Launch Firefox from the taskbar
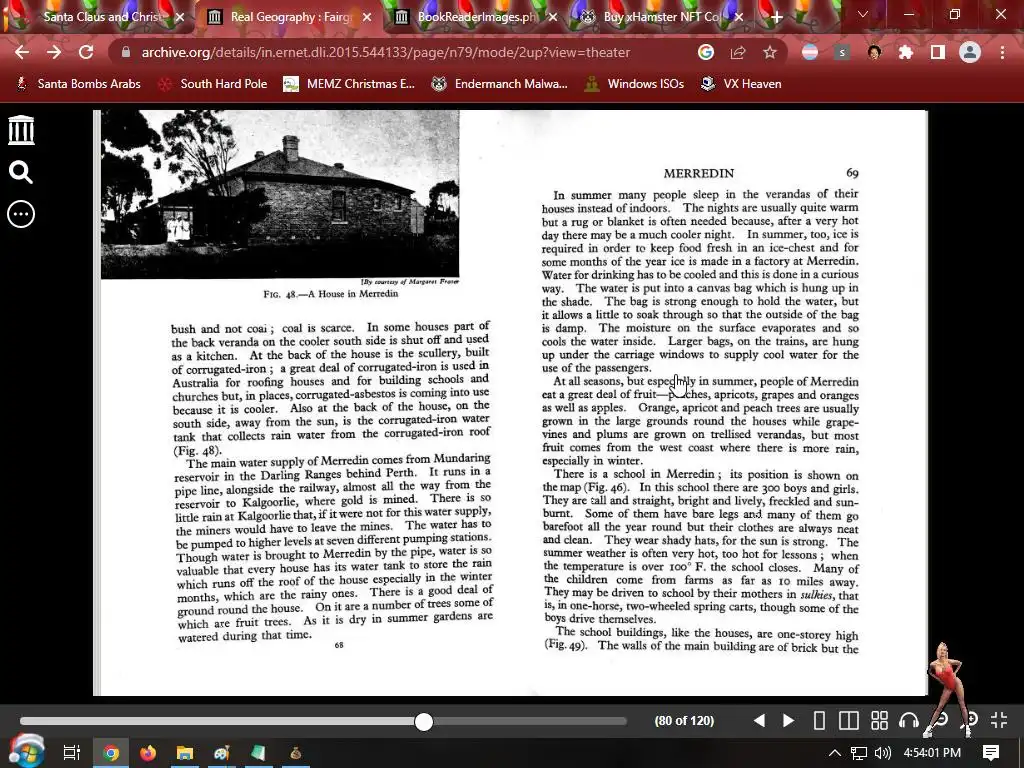Viewport: 1024px width, 768px height. (x=148, y=753)
